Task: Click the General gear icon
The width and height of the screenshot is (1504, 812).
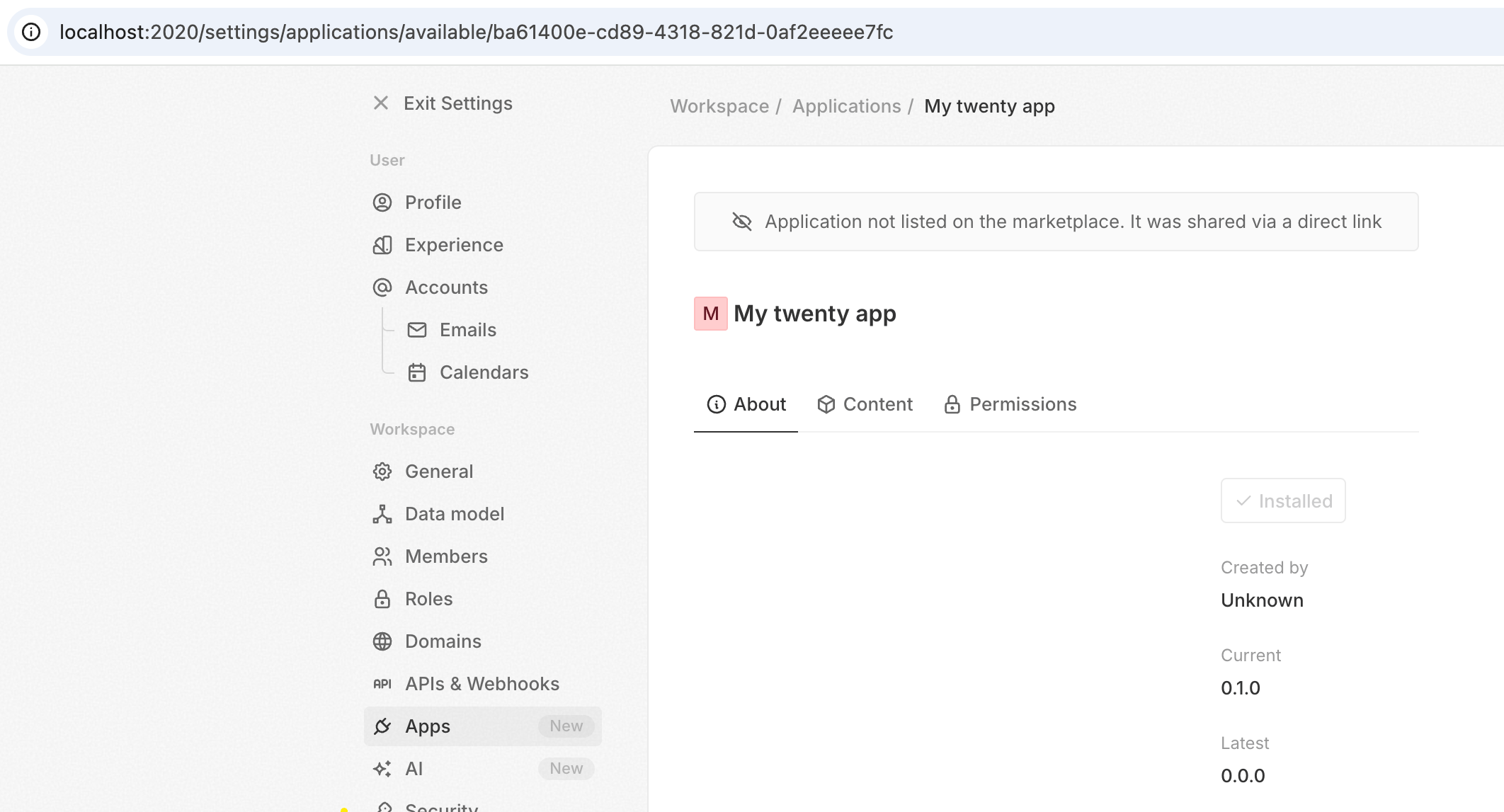Action: pyautogui.click(x=382, y=471)
